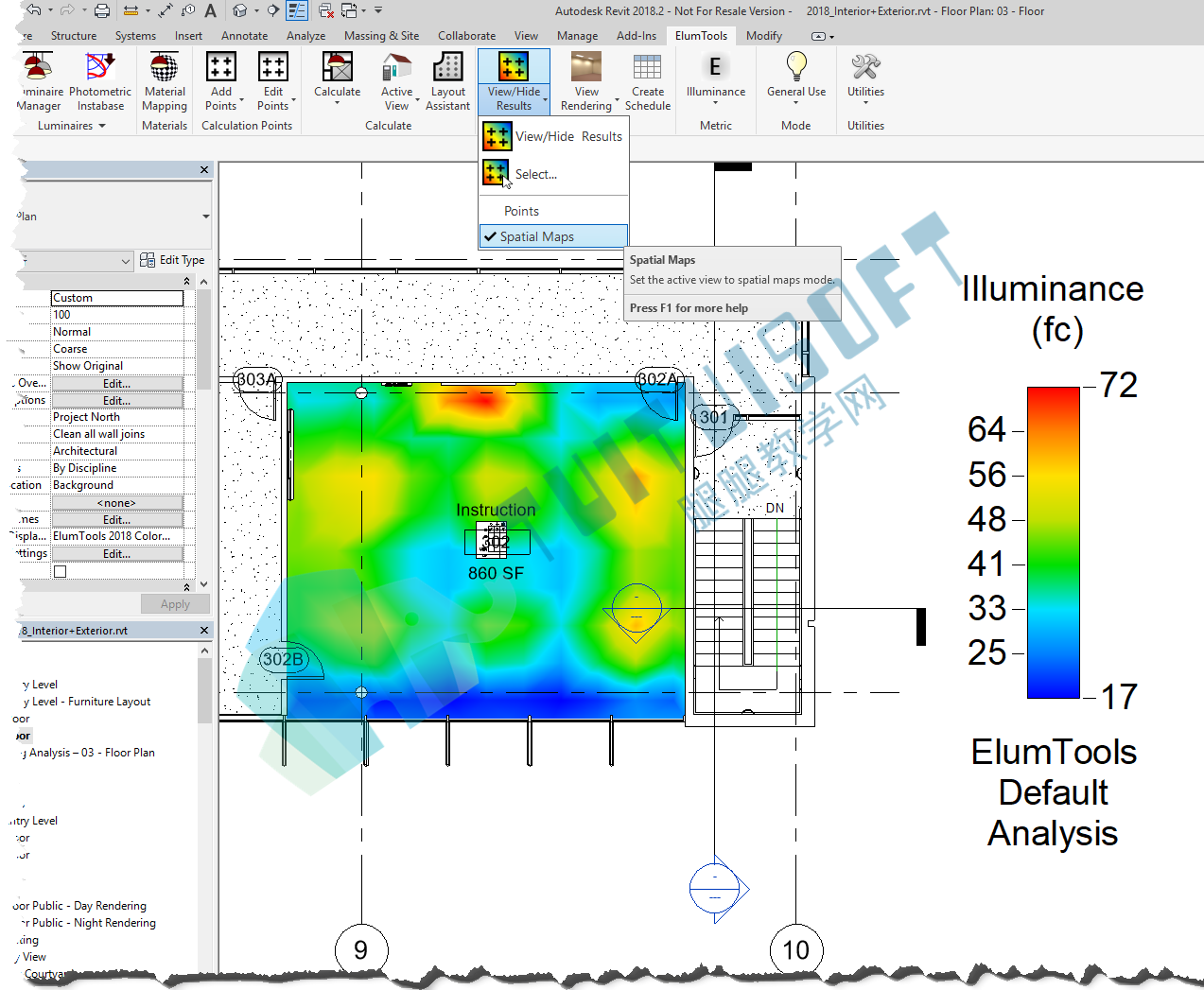
Task: Select 'Analysis – 03 - Floor Plan' in browser
Action: tap(92, 753)
